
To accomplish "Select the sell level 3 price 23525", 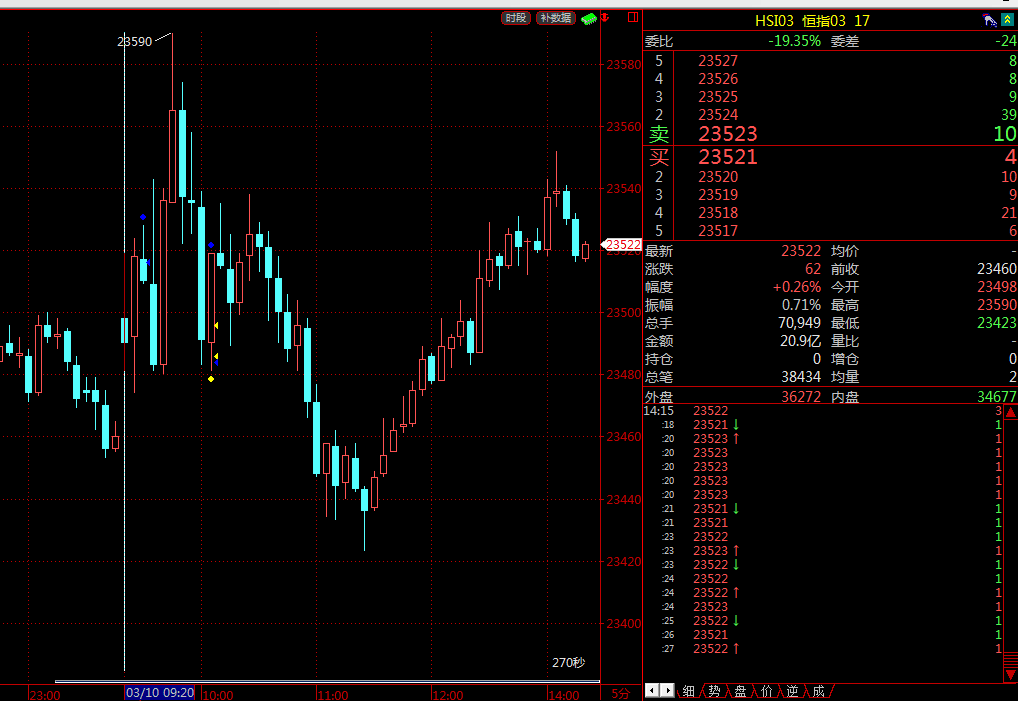I will tap(718, 97).
